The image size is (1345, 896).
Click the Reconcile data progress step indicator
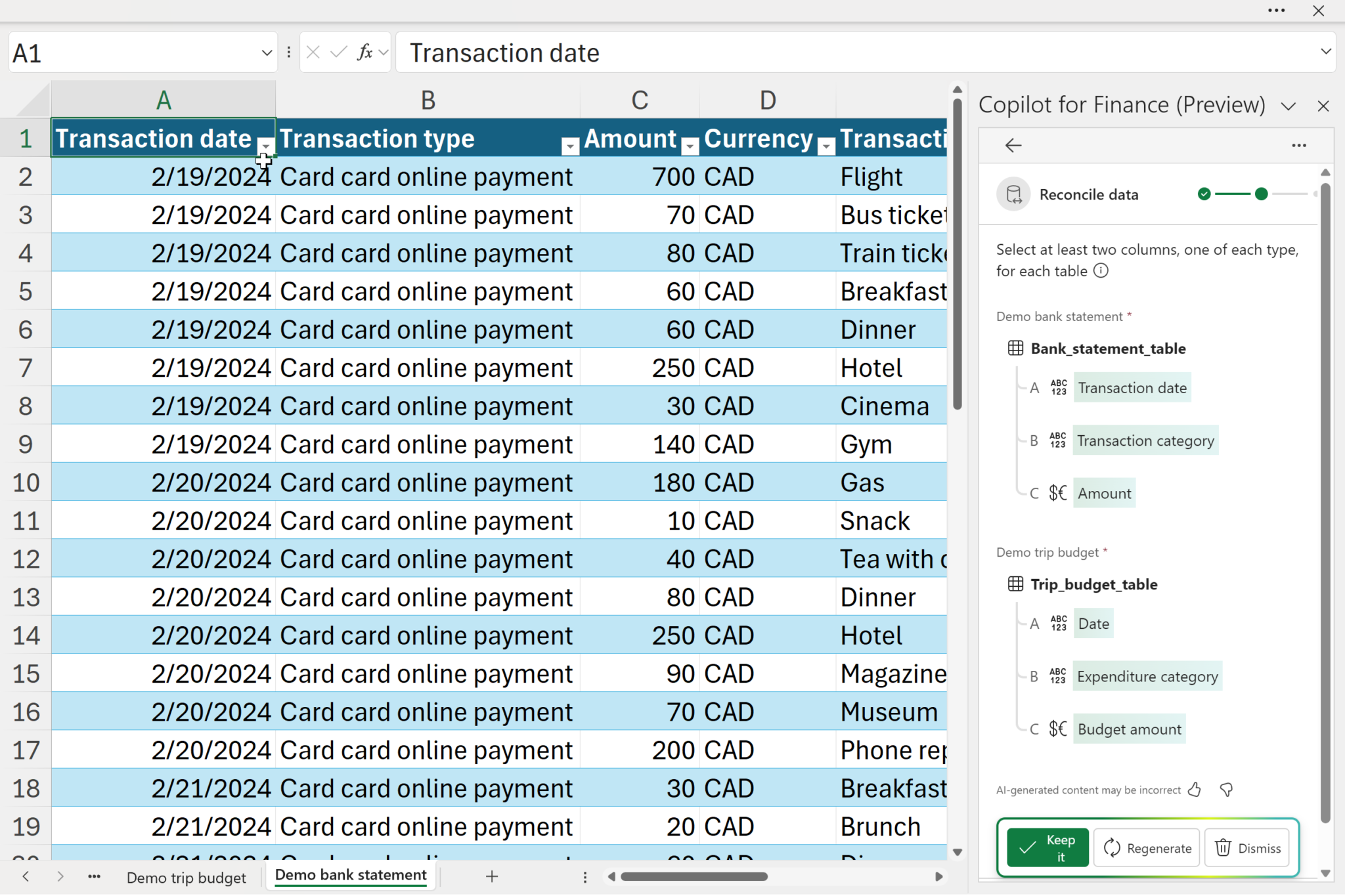point(1260,194)
